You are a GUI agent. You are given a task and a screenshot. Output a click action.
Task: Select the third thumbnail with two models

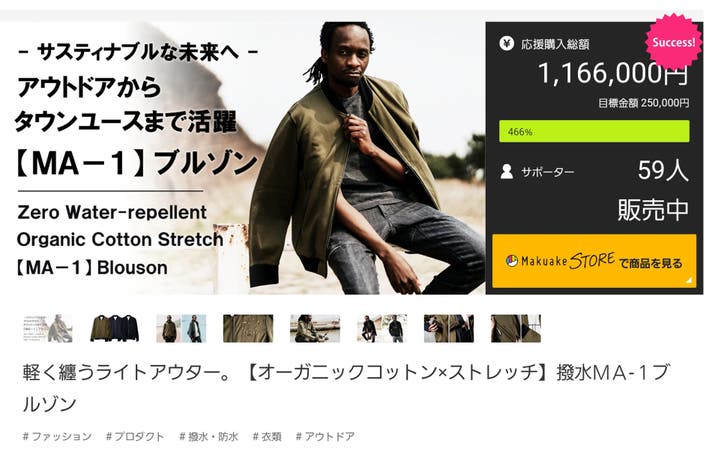pyautogui.click(x=181, y=328)
